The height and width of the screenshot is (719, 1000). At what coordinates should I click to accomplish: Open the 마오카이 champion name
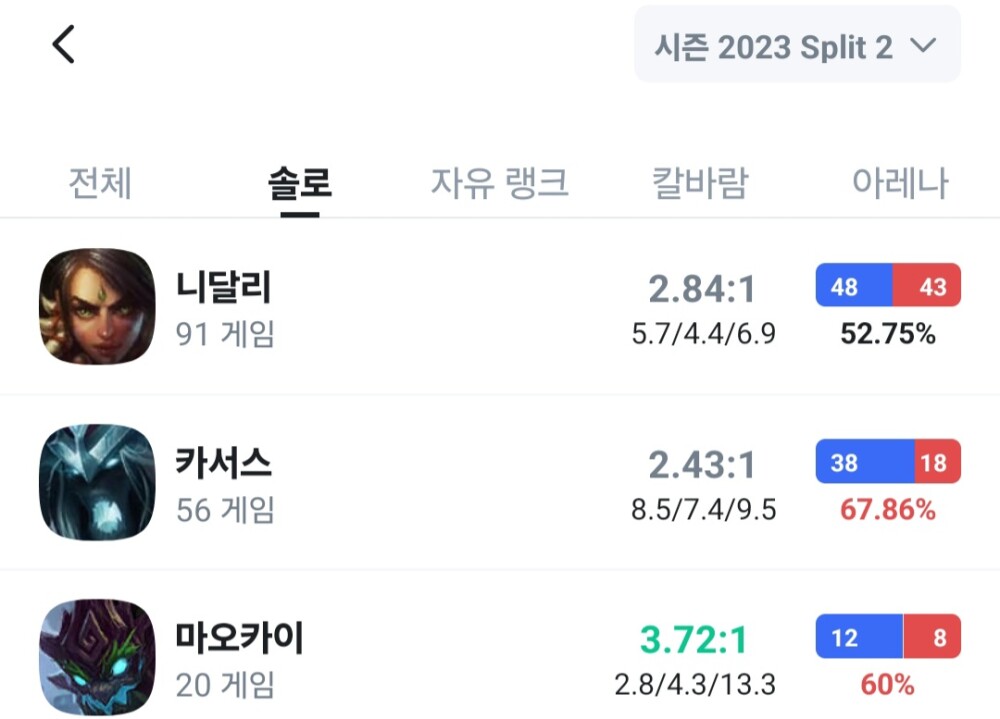(x=240, y=638)
